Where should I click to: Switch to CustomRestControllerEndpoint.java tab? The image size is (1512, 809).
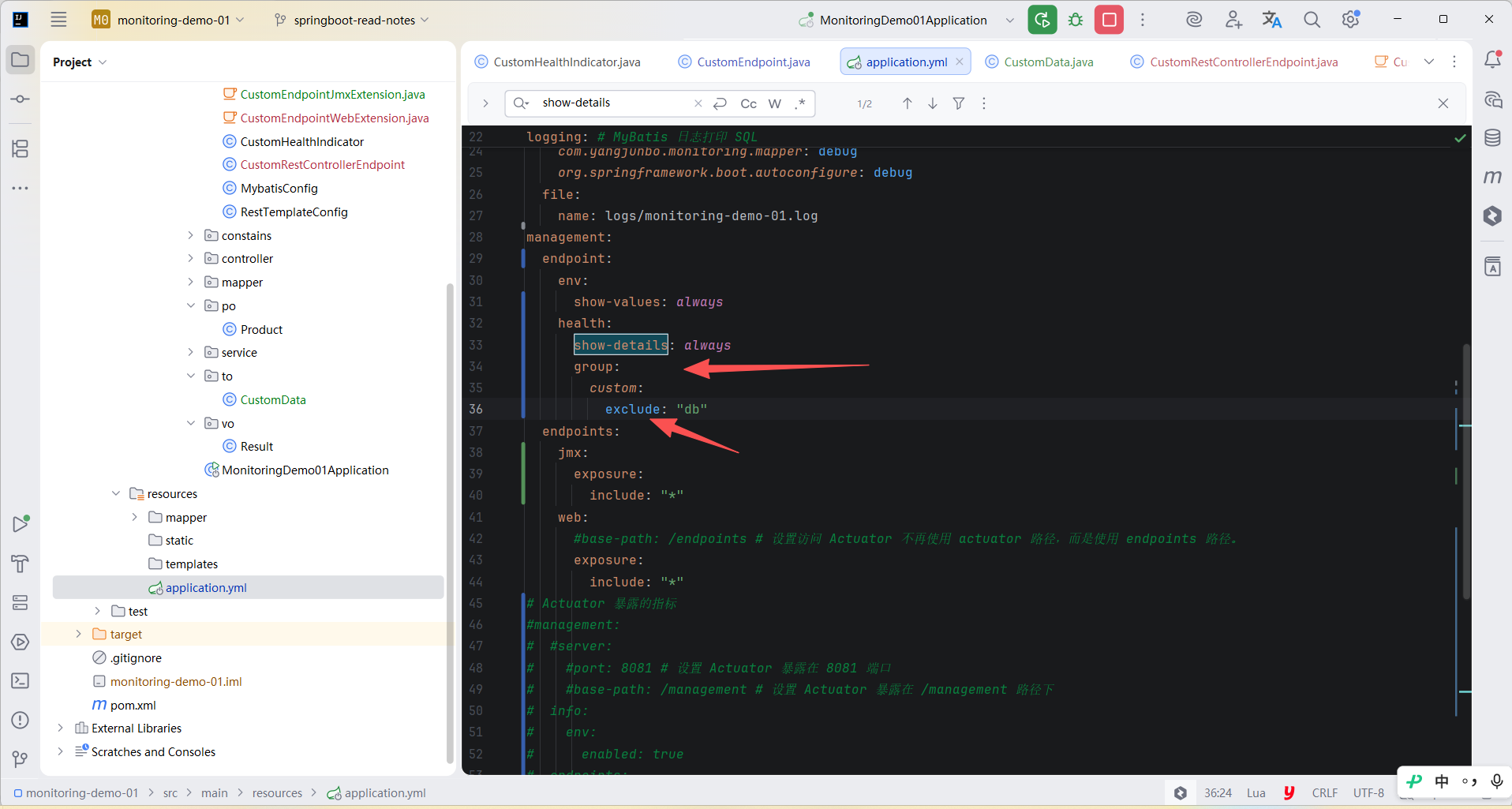point(1234,62)
